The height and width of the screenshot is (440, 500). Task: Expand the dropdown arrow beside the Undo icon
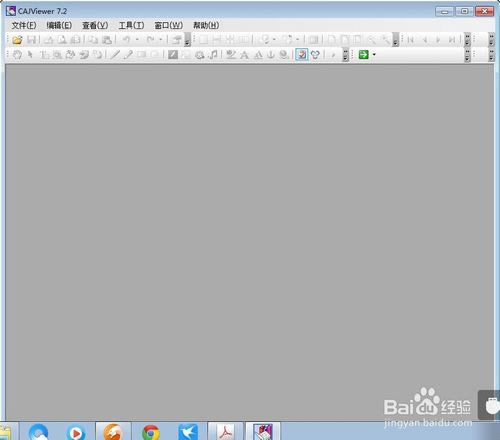[x=137, y=40]
